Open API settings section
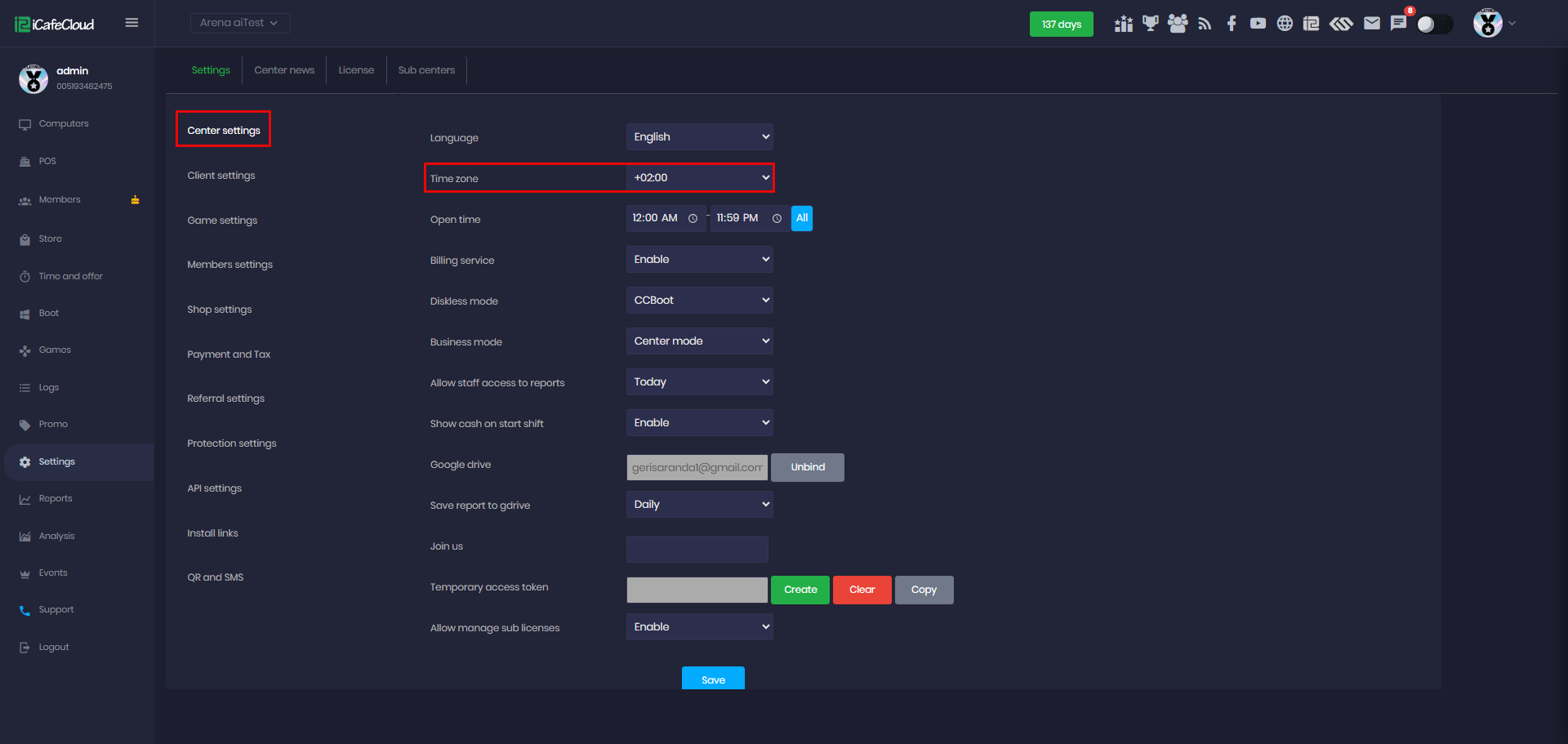Image resolution: width=1568 pixels, height=744 pixels. tap(215, 488)
